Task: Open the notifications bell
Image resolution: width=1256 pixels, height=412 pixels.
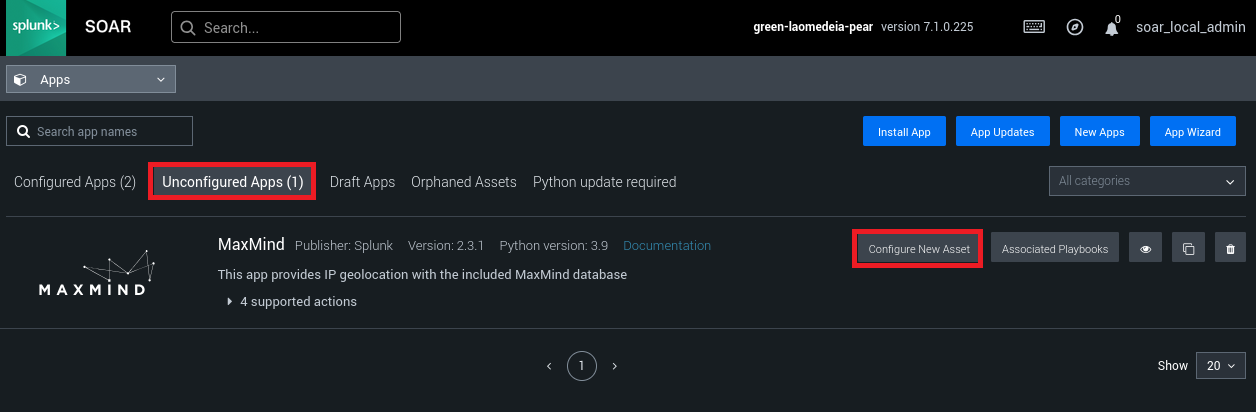Action: (1112, 28)
